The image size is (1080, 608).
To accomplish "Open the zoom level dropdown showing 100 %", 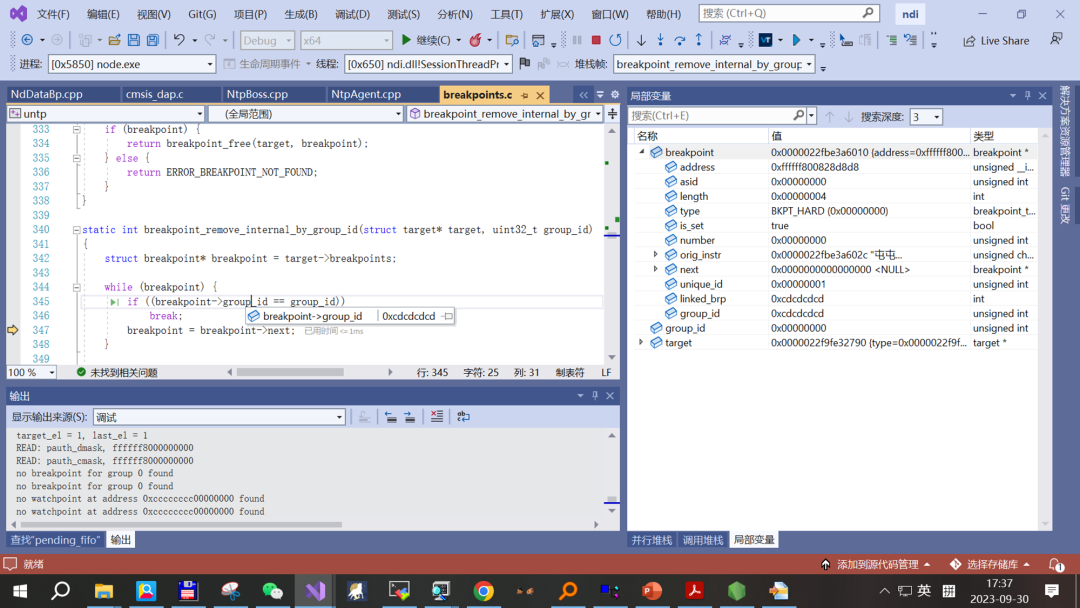I will 32,373.
